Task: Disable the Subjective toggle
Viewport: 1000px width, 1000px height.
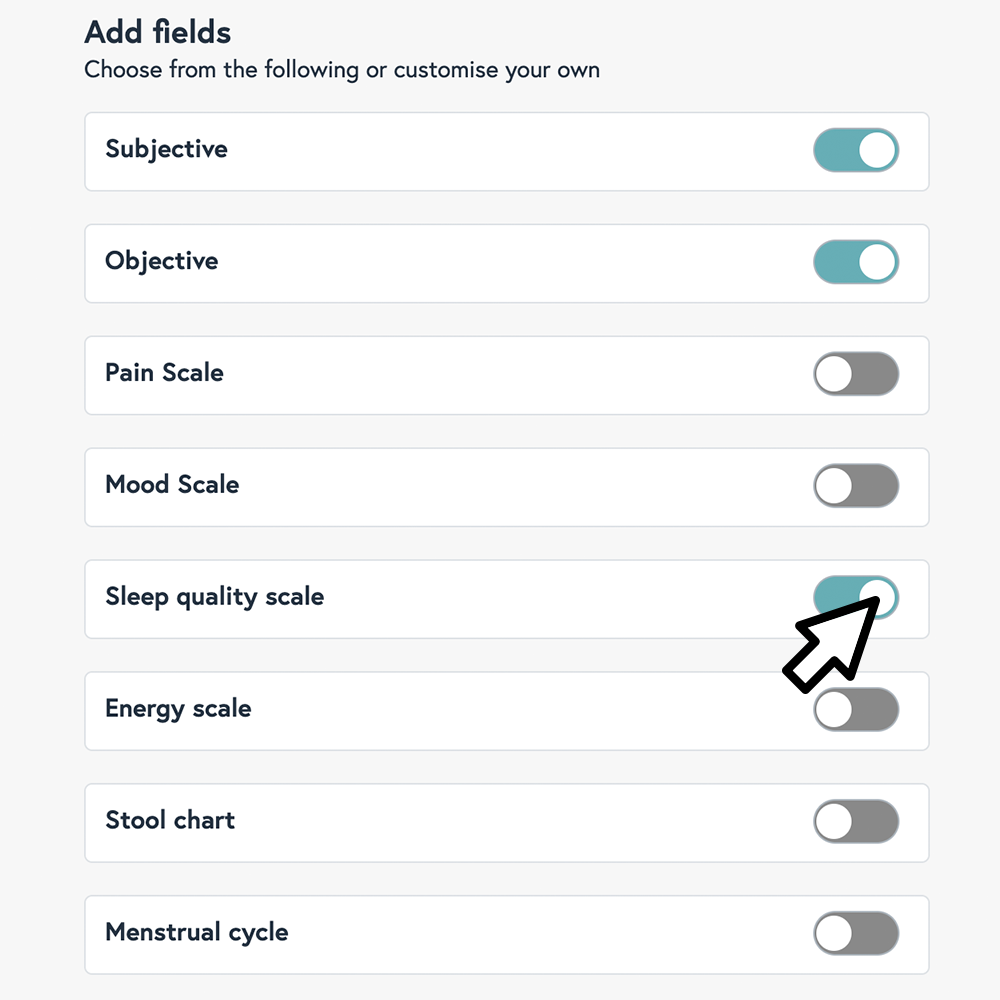Action: (856, 151)
